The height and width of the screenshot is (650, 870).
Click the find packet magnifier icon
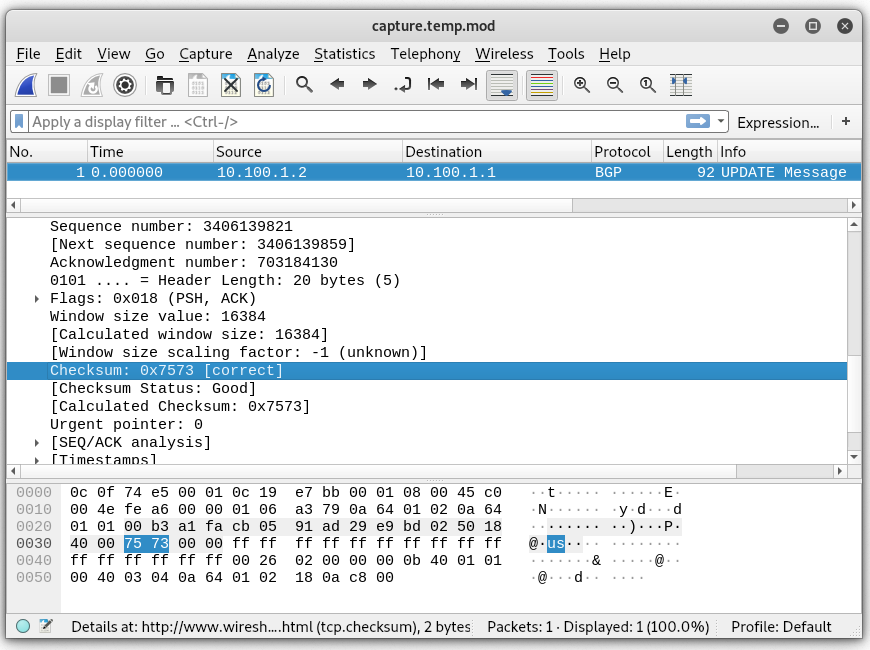point(305,85)
